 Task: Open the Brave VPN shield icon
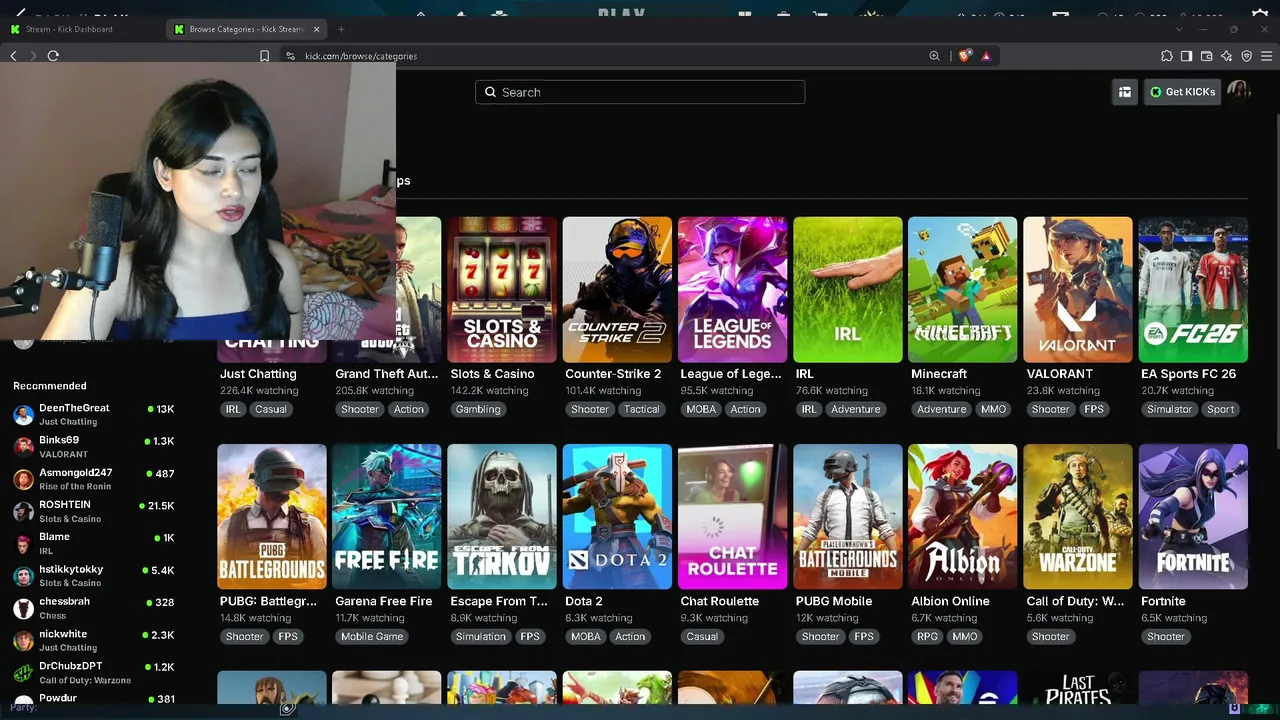click(x=1246, y=56)
